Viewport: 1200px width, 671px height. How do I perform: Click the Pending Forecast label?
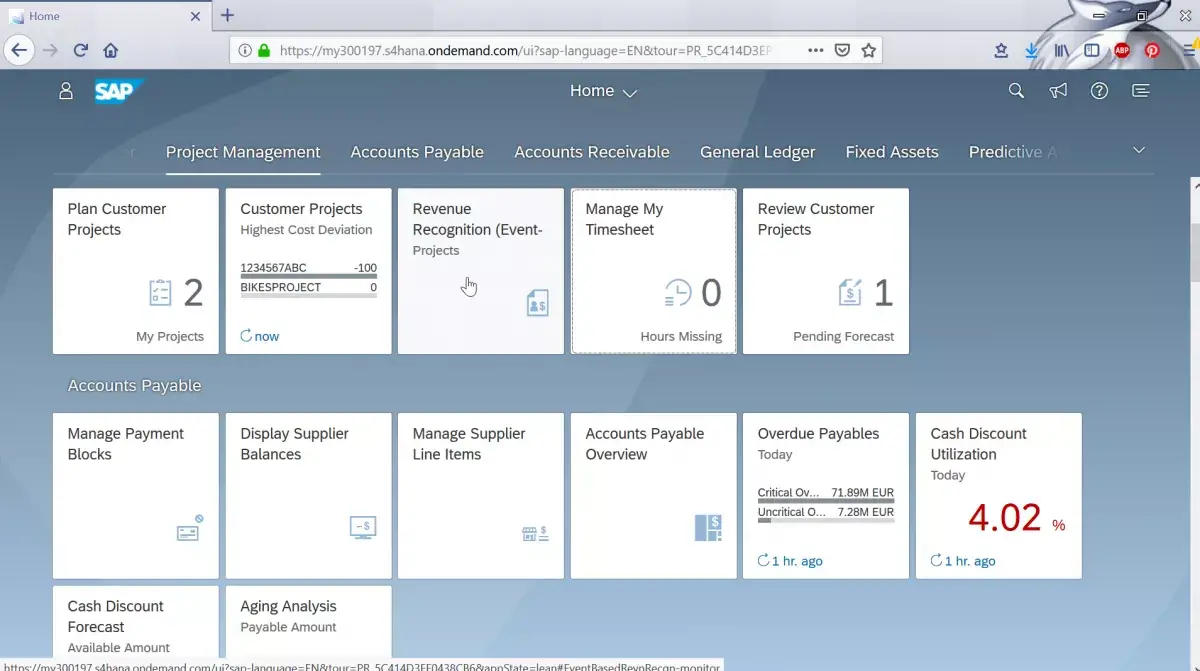(x=844, y=337)
